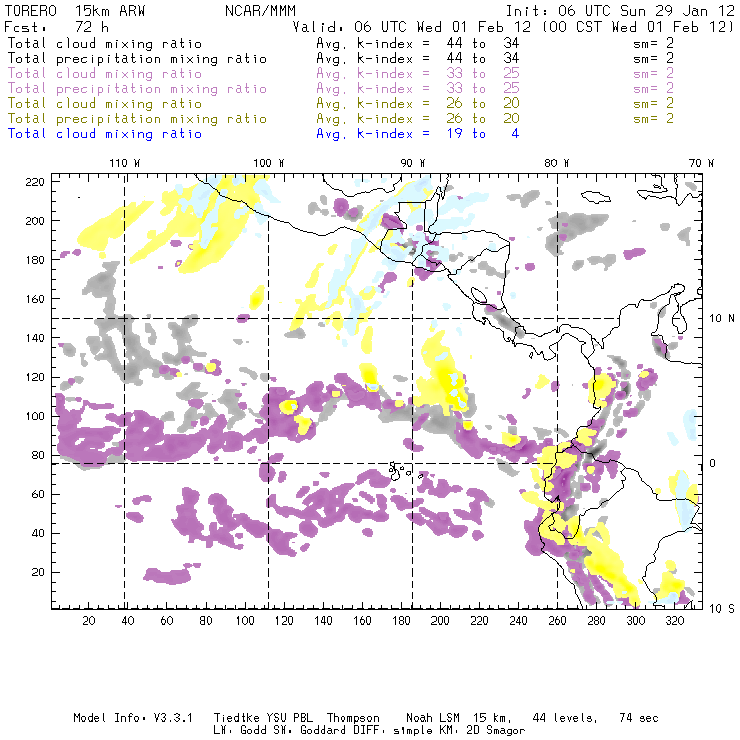Click the "44 levels," footer text

point(565,718)
